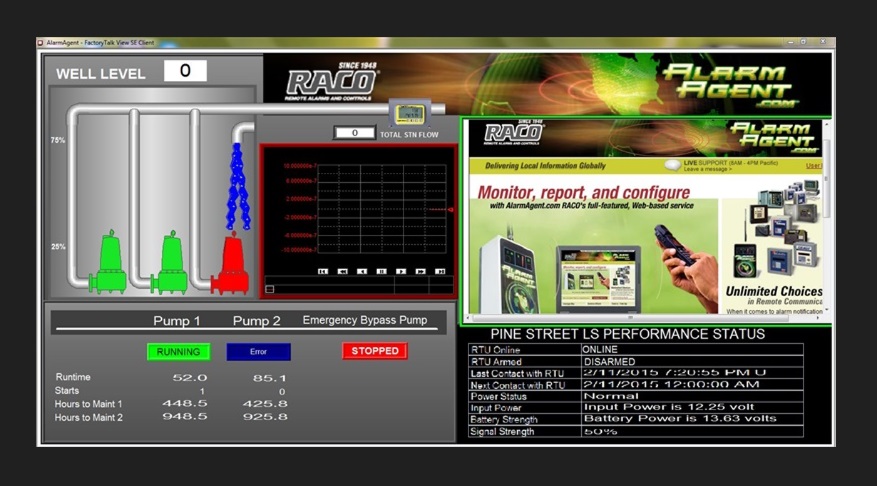Click Emergency Bypass Pump STOPPED button
The height and width of the screenshot is (486, 877).
tap(375, 351)
